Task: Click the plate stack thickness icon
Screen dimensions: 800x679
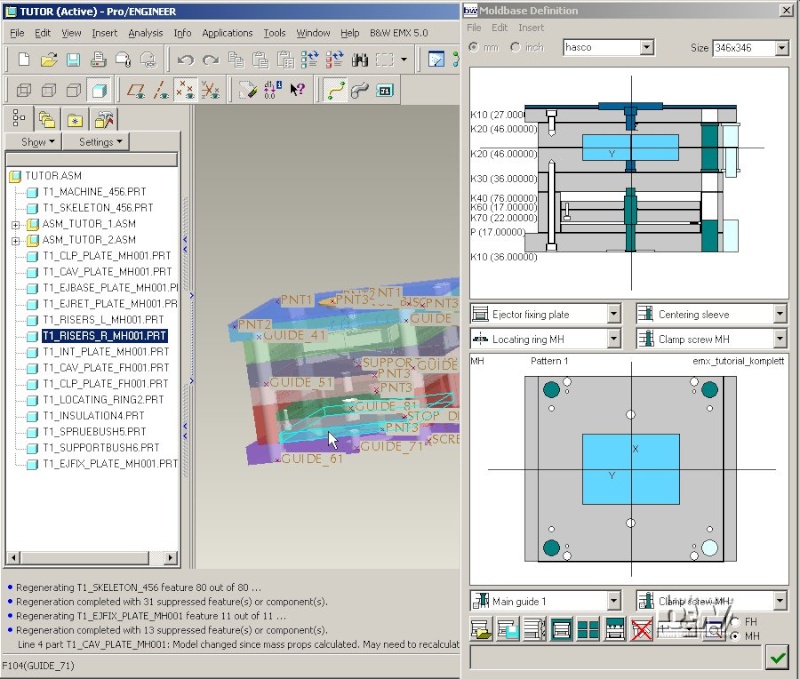Action: pyautogui.click(x=535, y=629)
